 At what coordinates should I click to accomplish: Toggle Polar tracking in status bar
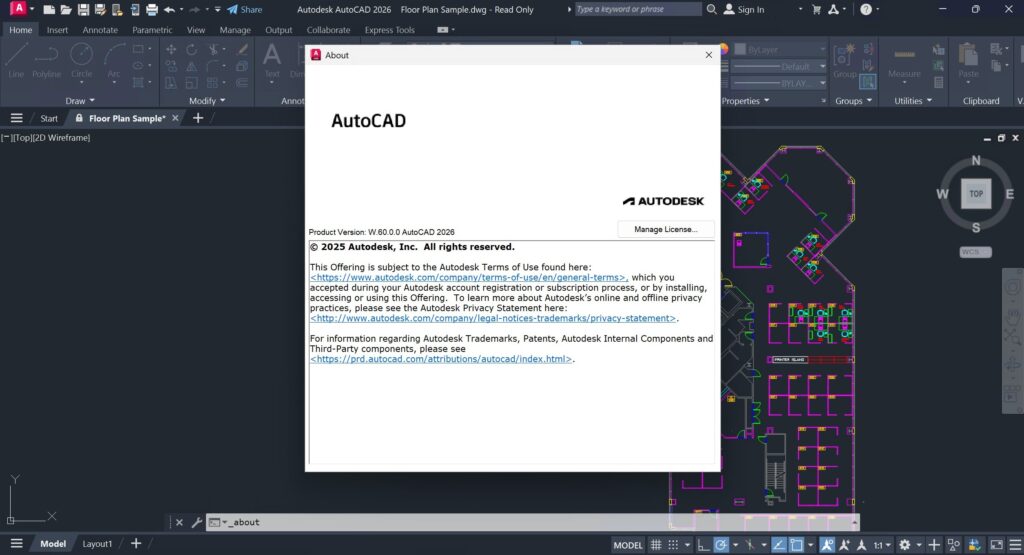(x=720, y=545)
